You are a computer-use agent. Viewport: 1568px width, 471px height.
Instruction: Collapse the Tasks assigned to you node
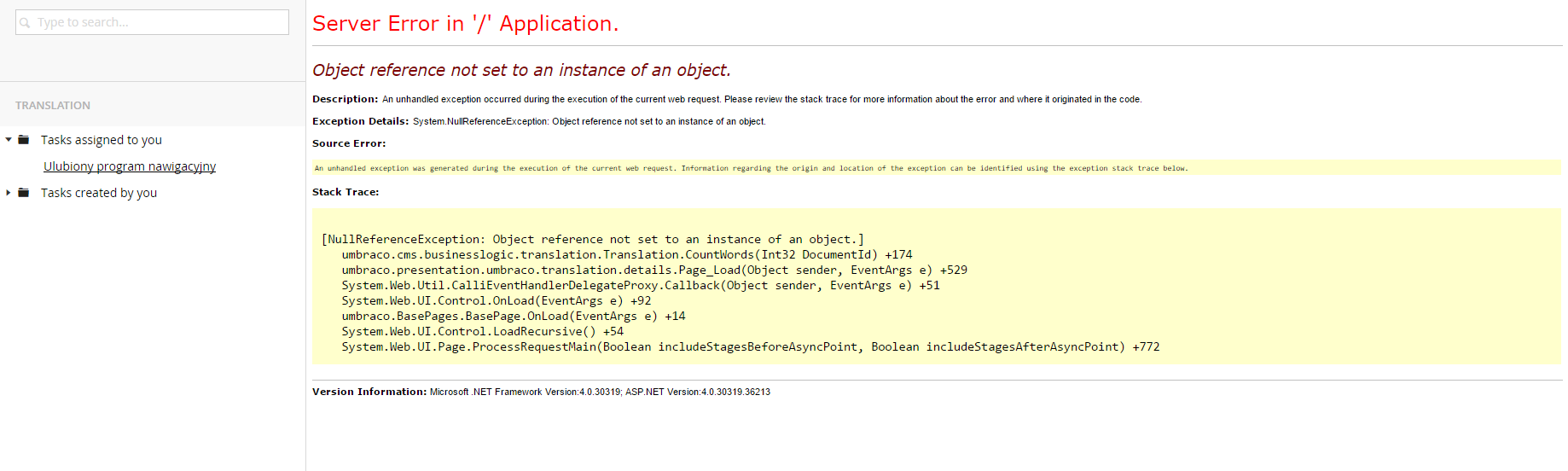point(9,140)
